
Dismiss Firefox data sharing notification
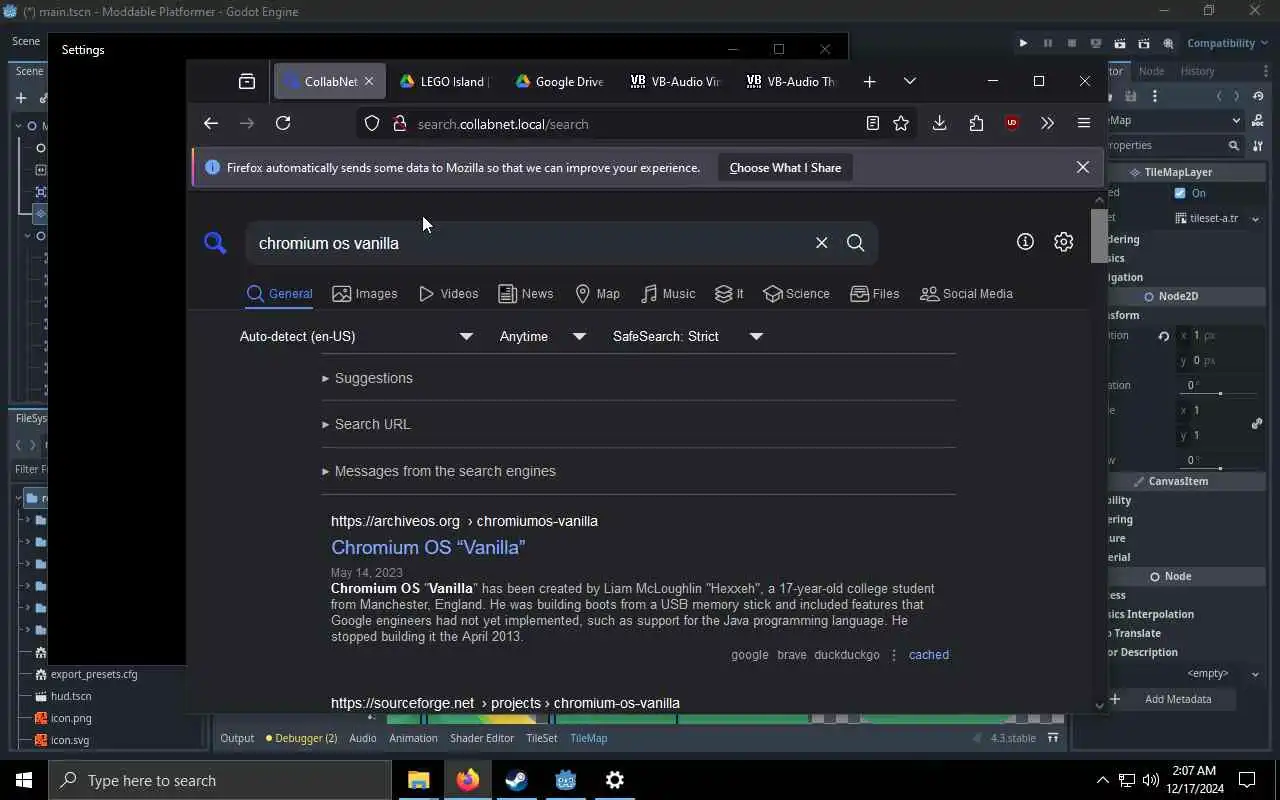[1082, 167]
